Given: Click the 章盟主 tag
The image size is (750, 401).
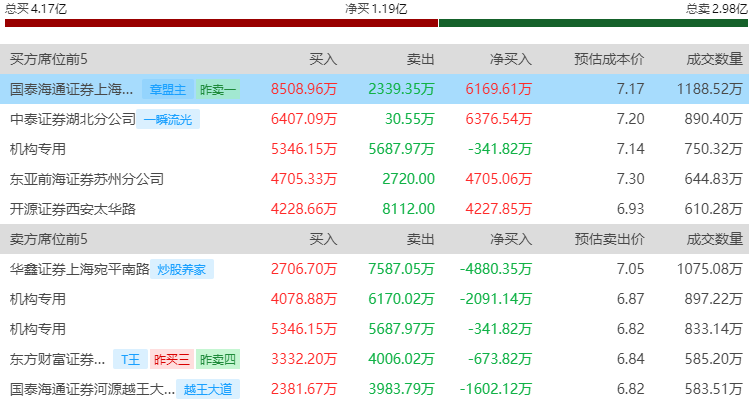Looking at the screenshot, I should [167, 89].
